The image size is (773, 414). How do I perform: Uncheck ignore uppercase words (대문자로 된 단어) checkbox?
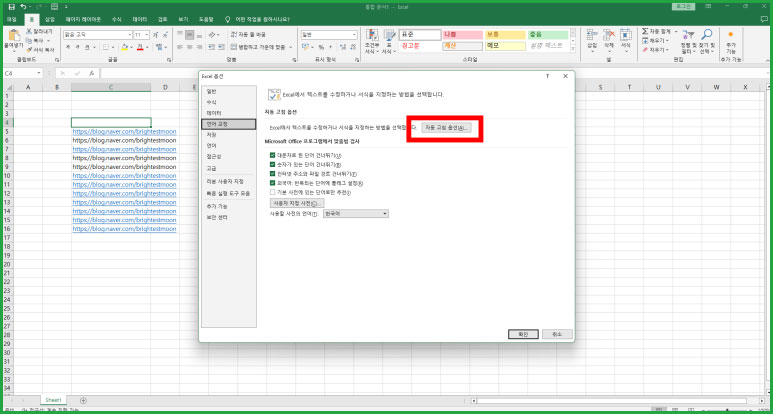tap(272, 155)
